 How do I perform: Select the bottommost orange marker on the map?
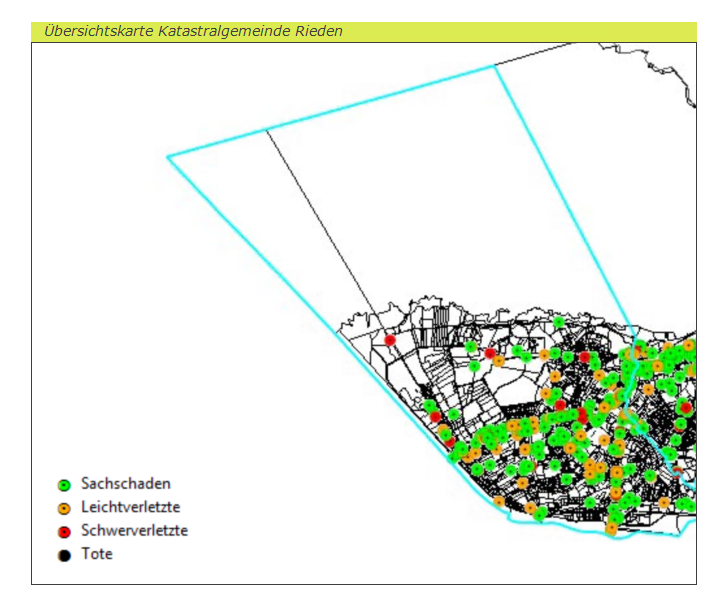point(611,528)
